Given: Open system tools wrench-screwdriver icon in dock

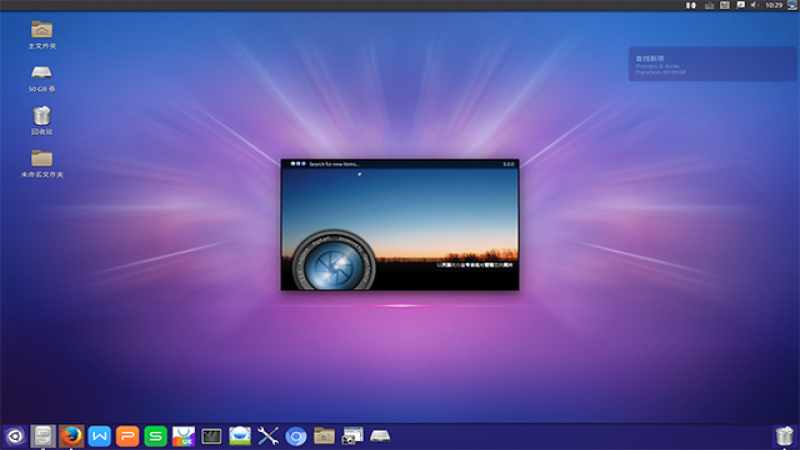Looking at the screenshot, I should 268,436.
